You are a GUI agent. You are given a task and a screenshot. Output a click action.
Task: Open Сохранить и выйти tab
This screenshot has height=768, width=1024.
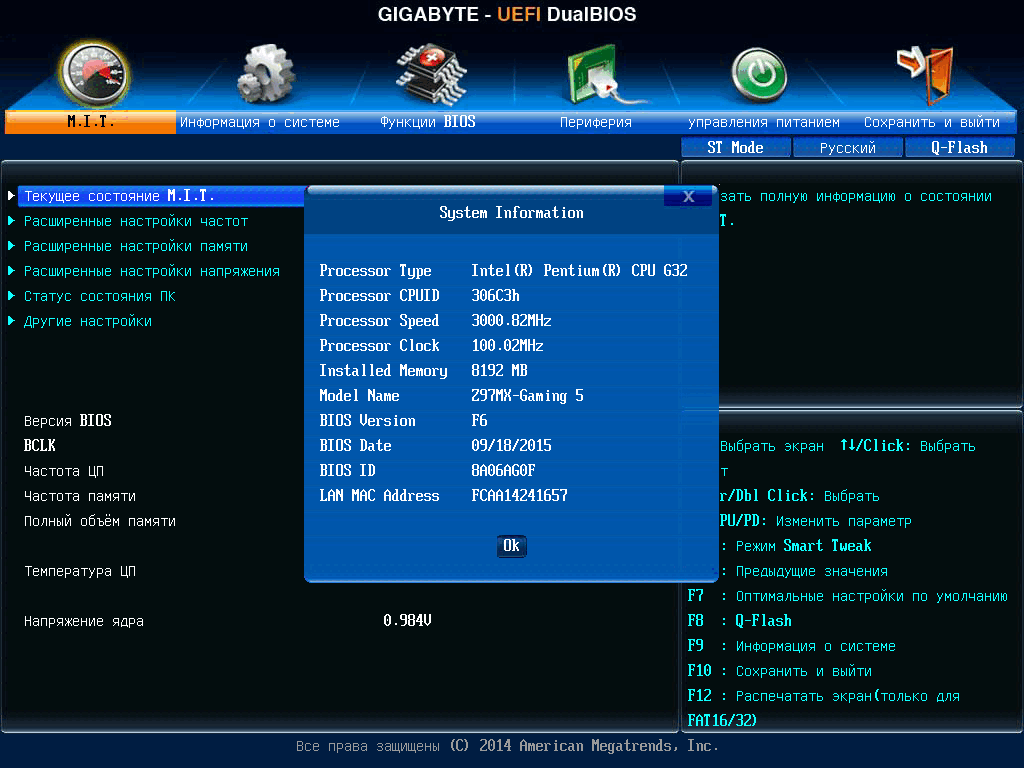tap(931, 122)
